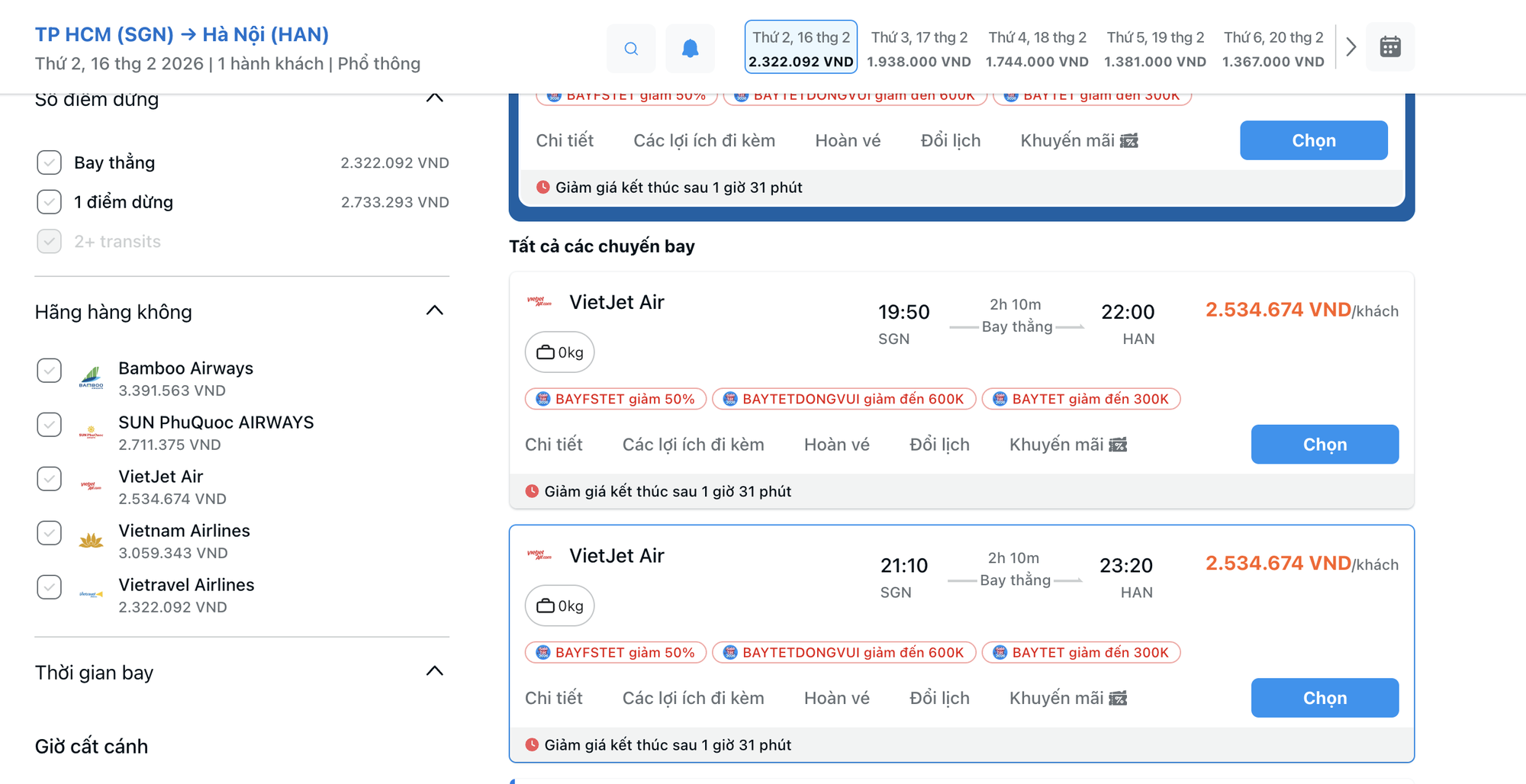Toggle the Vietnam Airlines filter checkbox
Image resolution: width=1526 pixels, height=784 pixels.
pos(50,533)
